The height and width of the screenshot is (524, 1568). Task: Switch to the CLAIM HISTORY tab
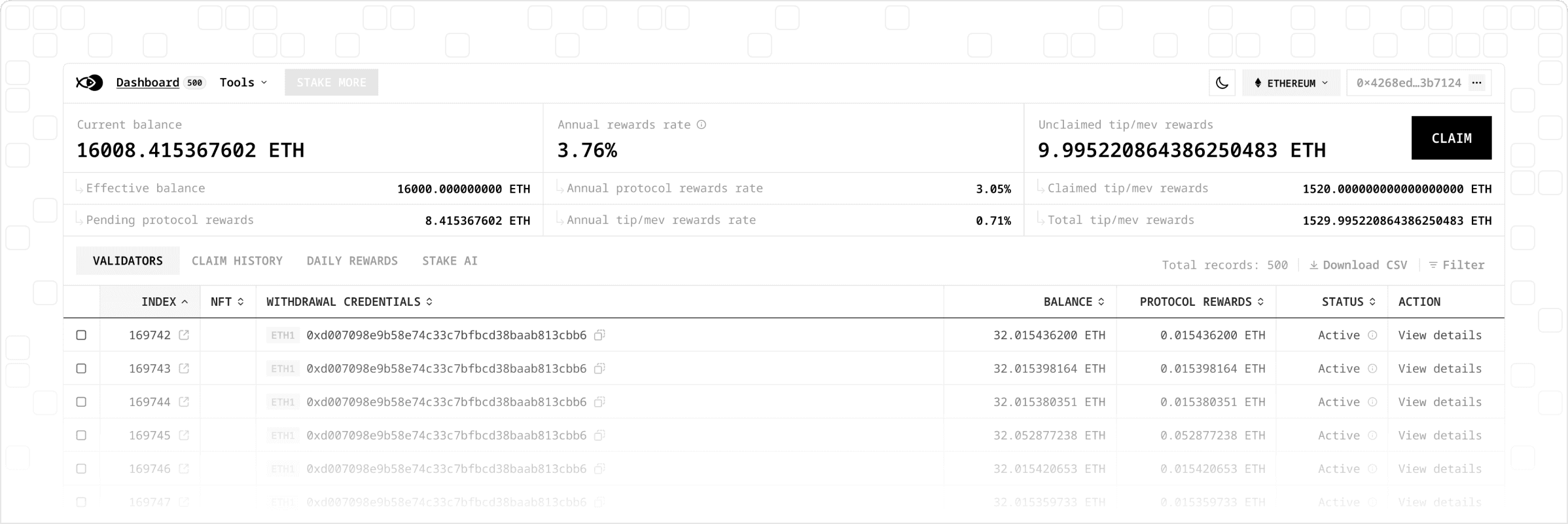click(237, 260)
